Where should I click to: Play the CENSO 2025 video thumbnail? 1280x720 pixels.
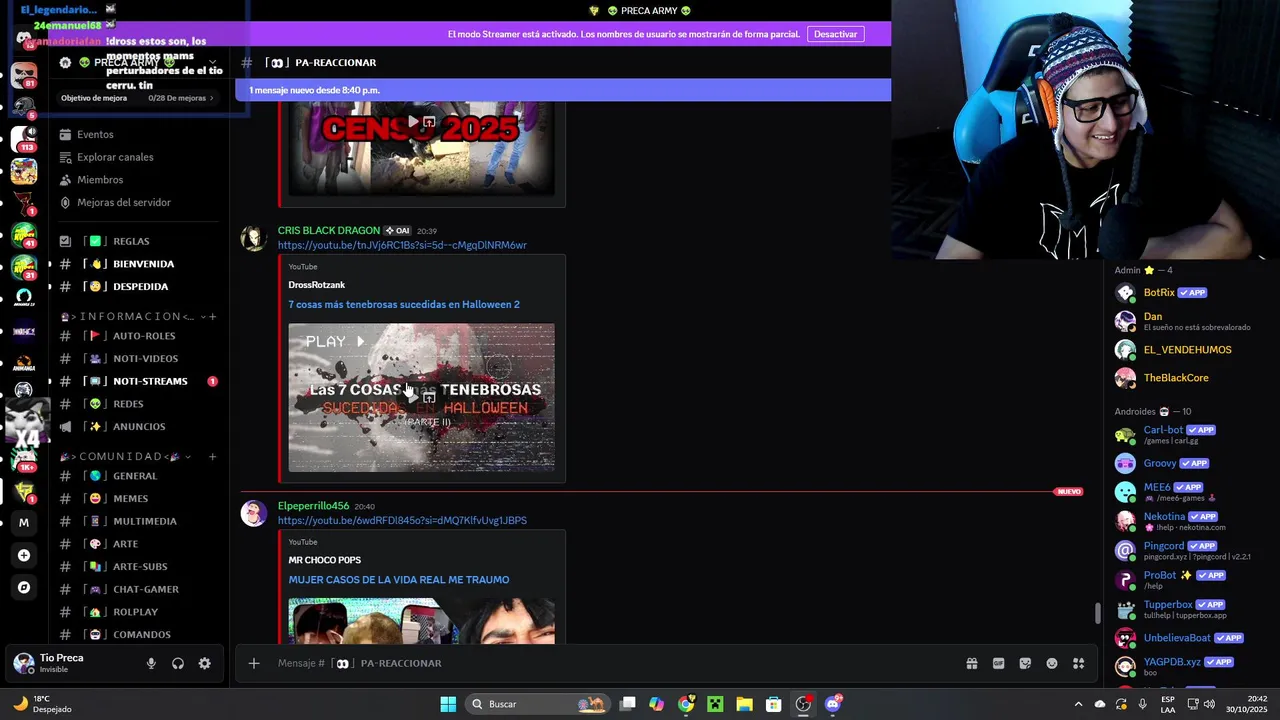point(421,147)
